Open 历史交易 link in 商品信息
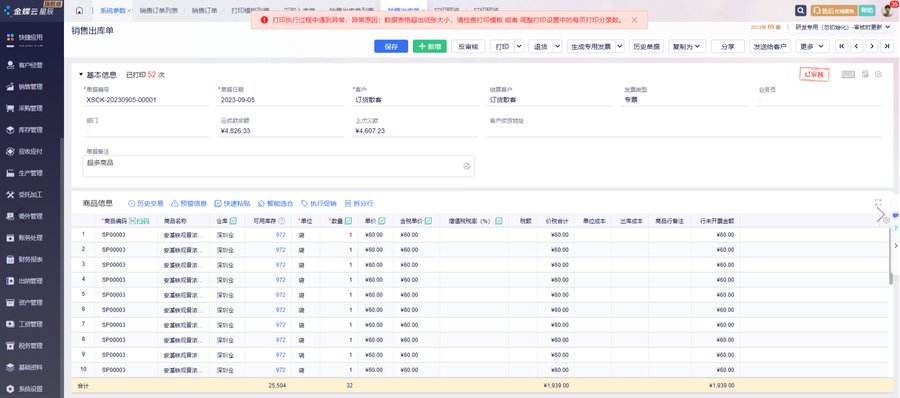Image resolution: width=900 pixels, height=398 pixels. pos(145,203)
